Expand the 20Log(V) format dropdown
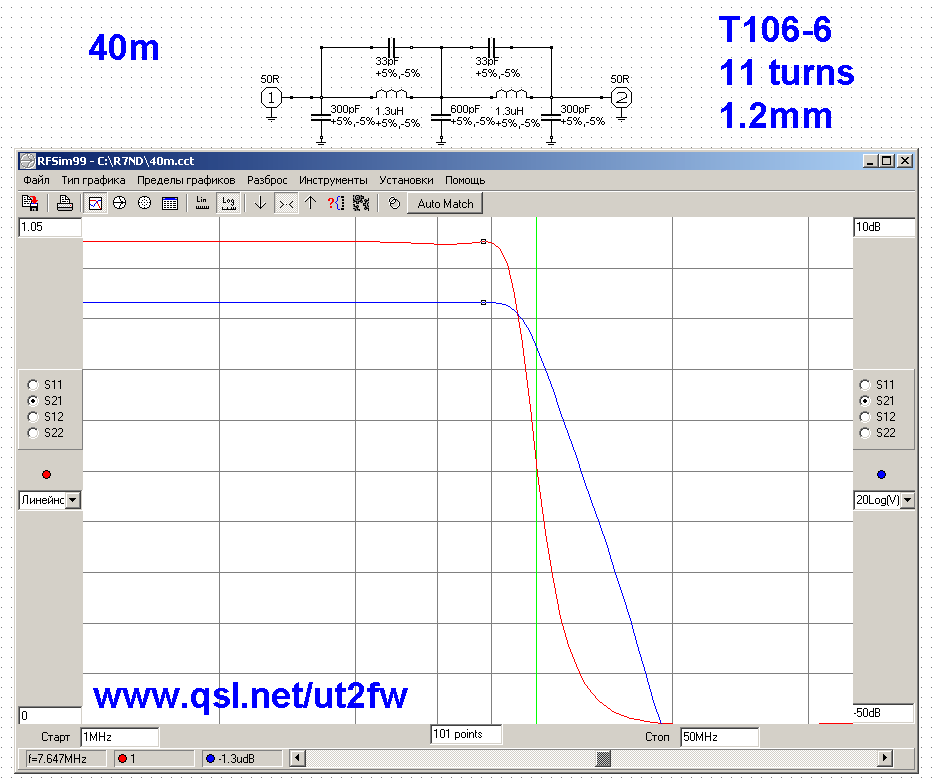 coord(906,500)
